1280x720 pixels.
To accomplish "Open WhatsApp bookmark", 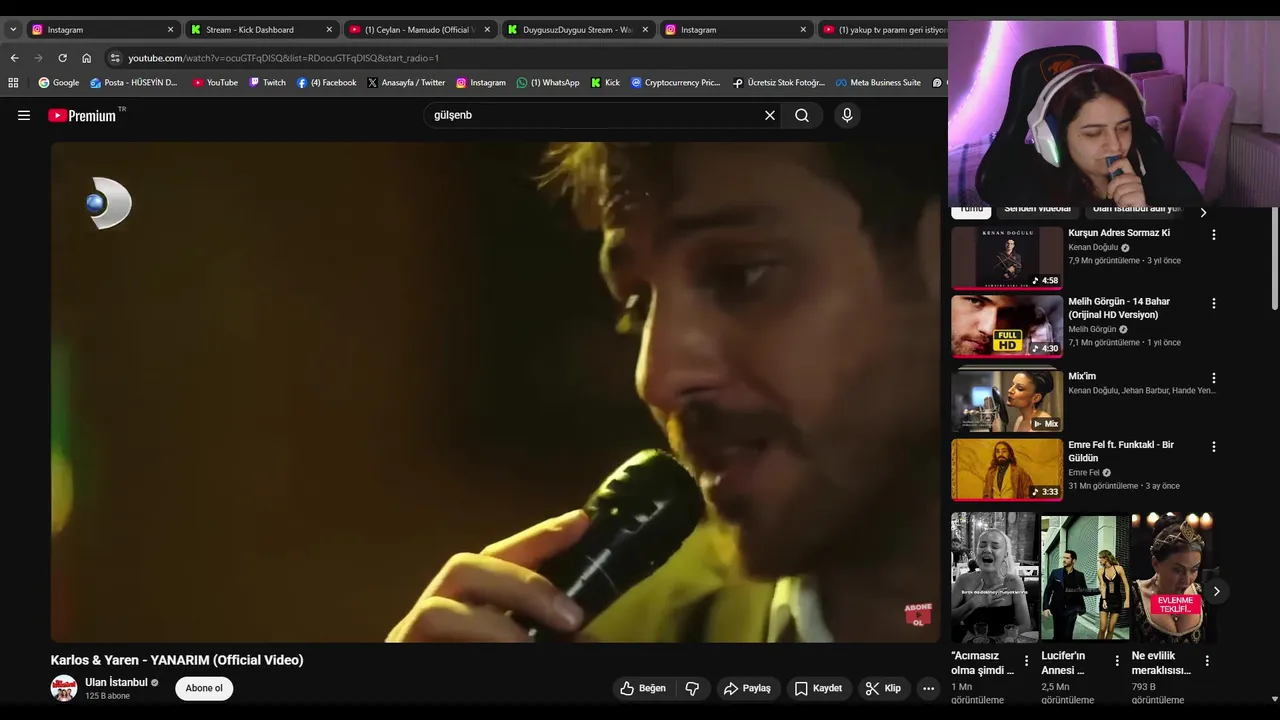I will (548, 83).
